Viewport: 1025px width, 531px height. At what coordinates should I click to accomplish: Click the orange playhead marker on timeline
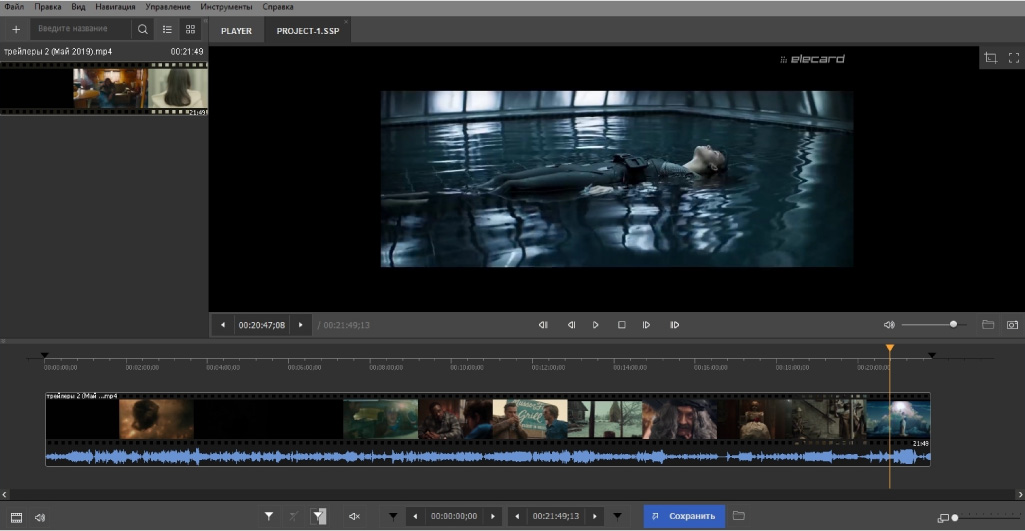tap(890, 349)
